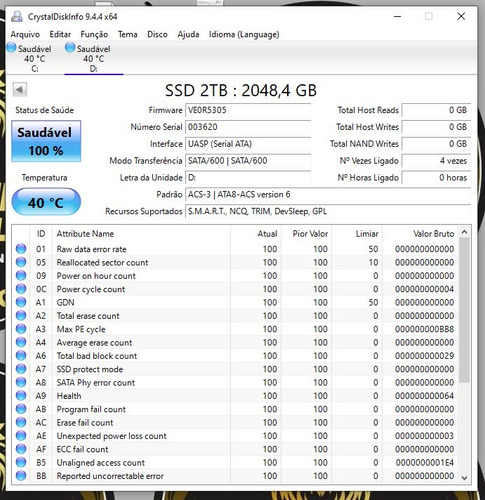Click status orb for ECC fail count

(x=21, y=449)
